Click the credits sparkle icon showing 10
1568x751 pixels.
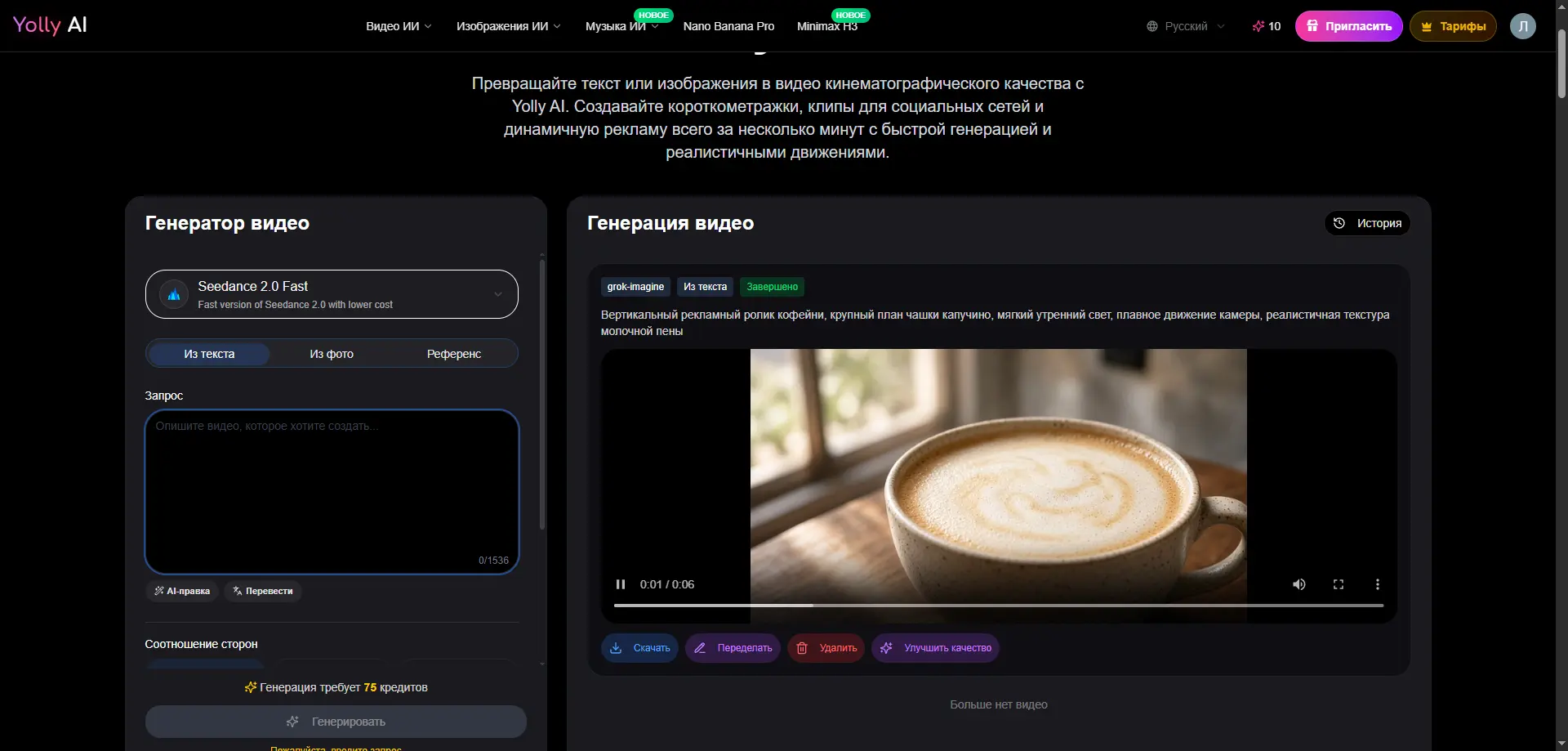[1258, 26]
